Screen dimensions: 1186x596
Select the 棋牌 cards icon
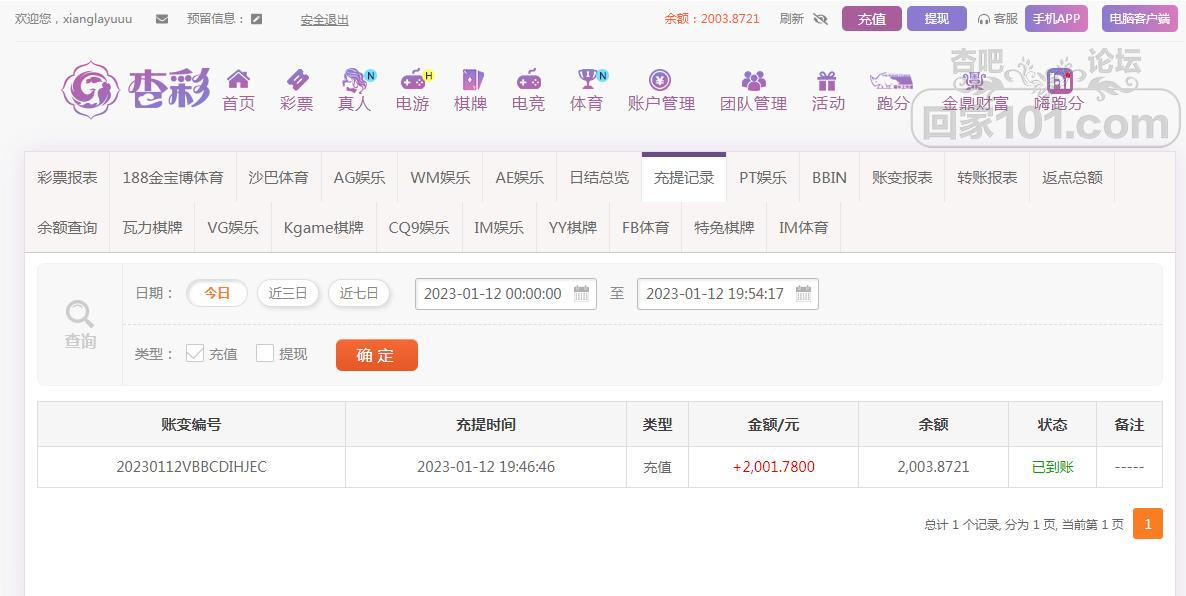pyautogui.click(x=470, y=80)
